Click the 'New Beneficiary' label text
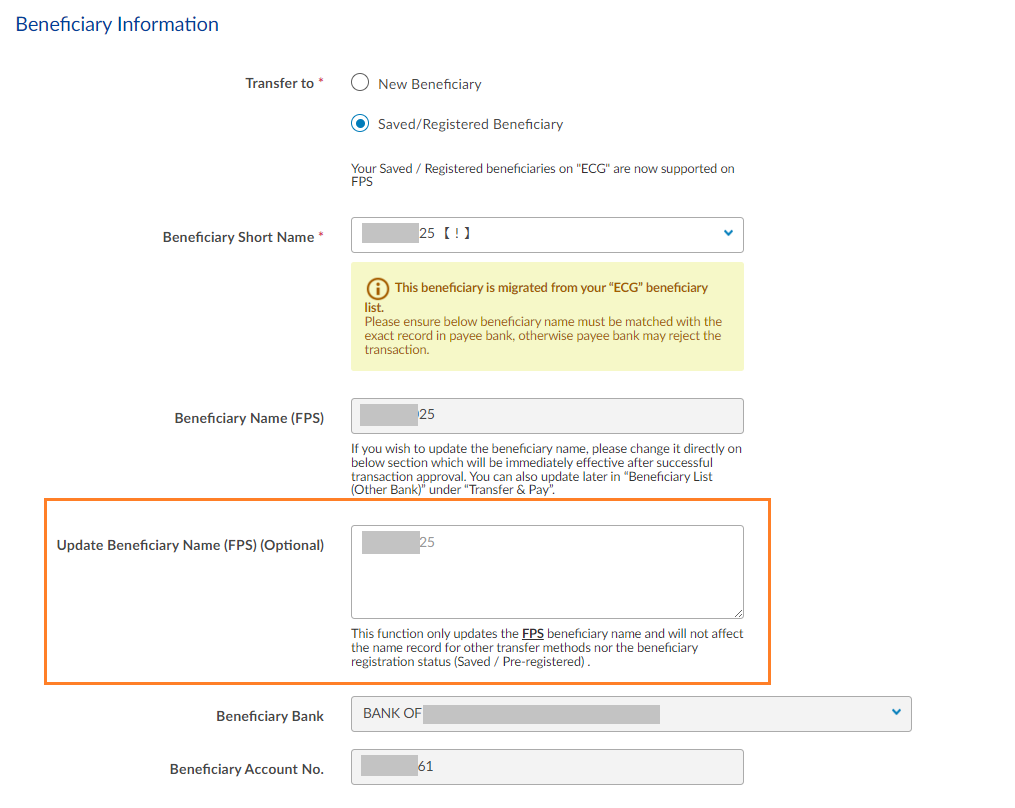Screen dimensions: 1015x808 [x=429, y=84]
